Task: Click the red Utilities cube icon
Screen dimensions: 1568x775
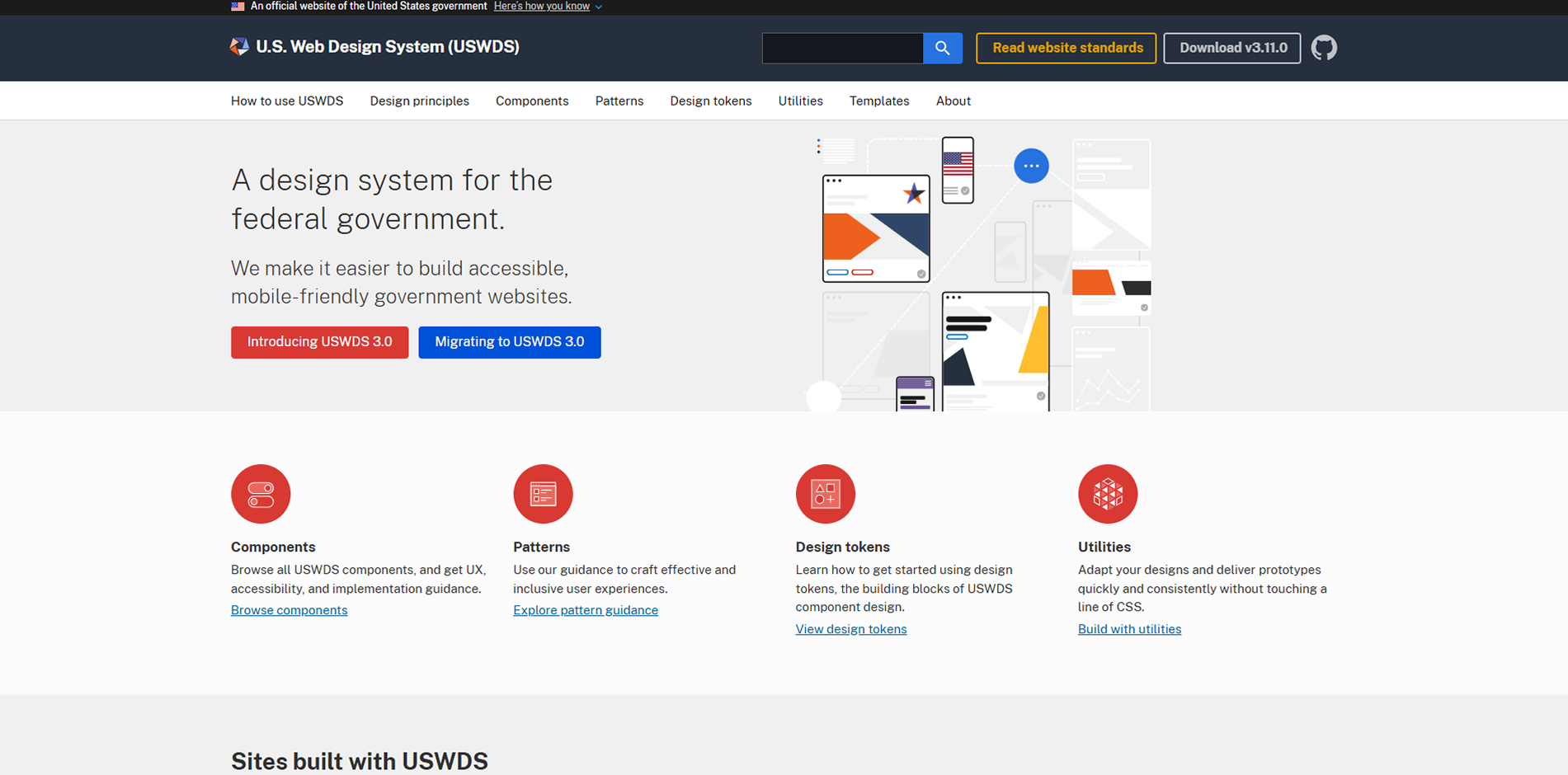Action: [x=1107, y=494]
